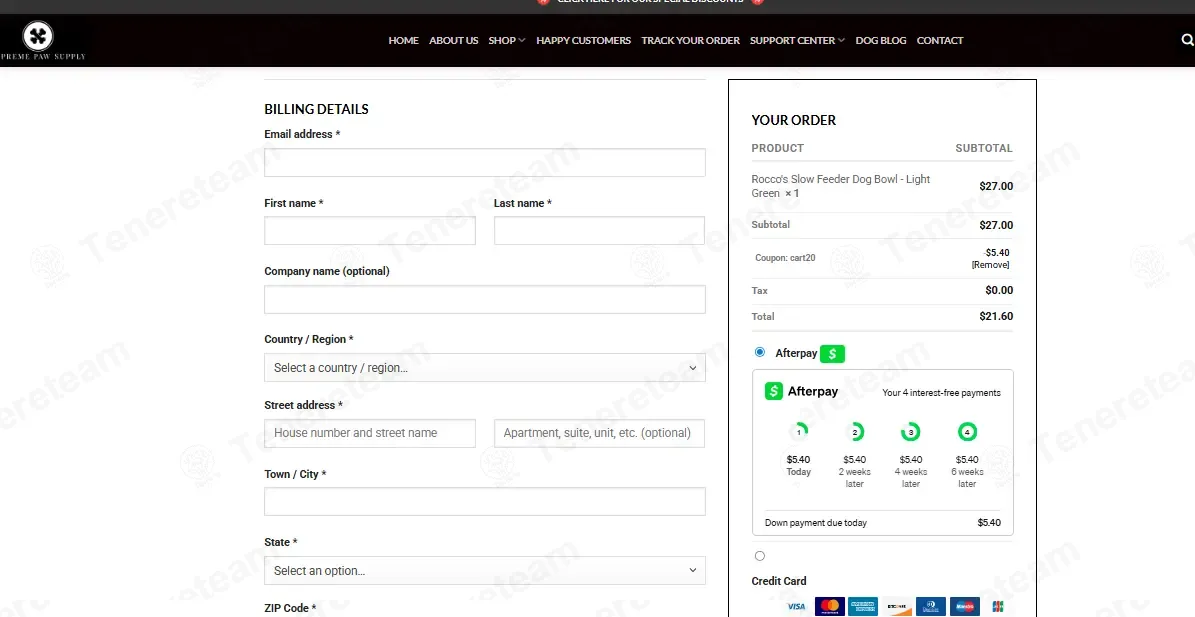
Task: Click the green Afterpay cash icon
Action: (832, 353)
